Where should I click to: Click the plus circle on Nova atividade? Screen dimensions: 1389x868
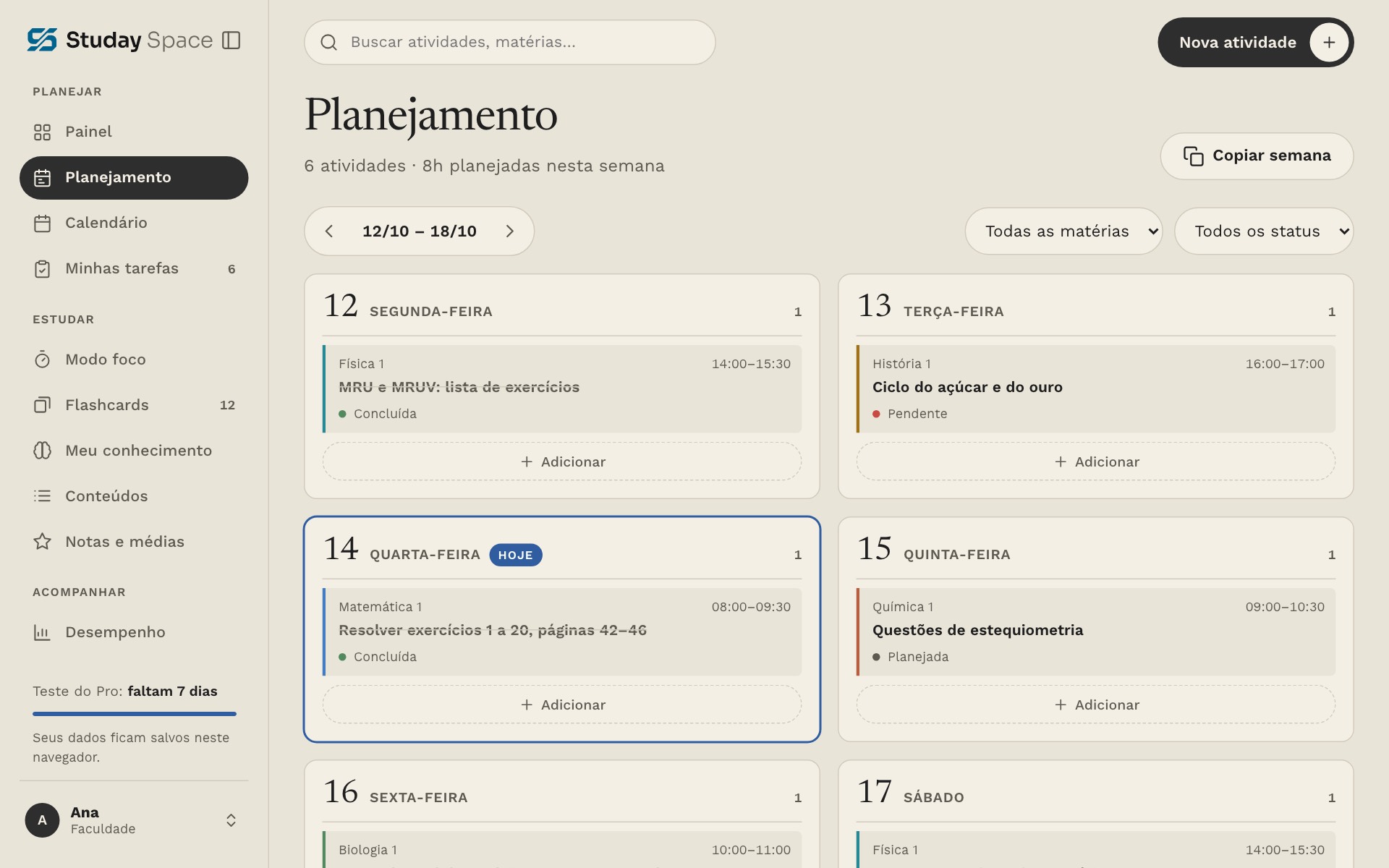1329,42
